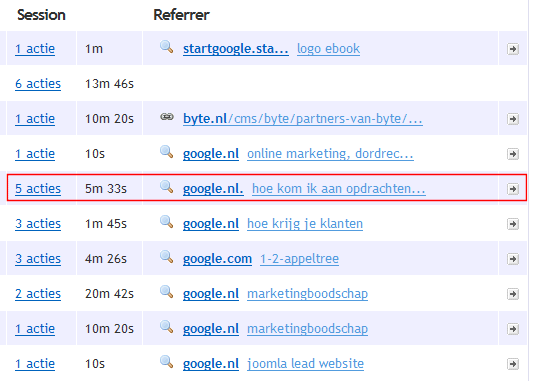Click hoe kom ik aan opdrachten search term
Screen dimensions: 546x381
coord(339,189)
